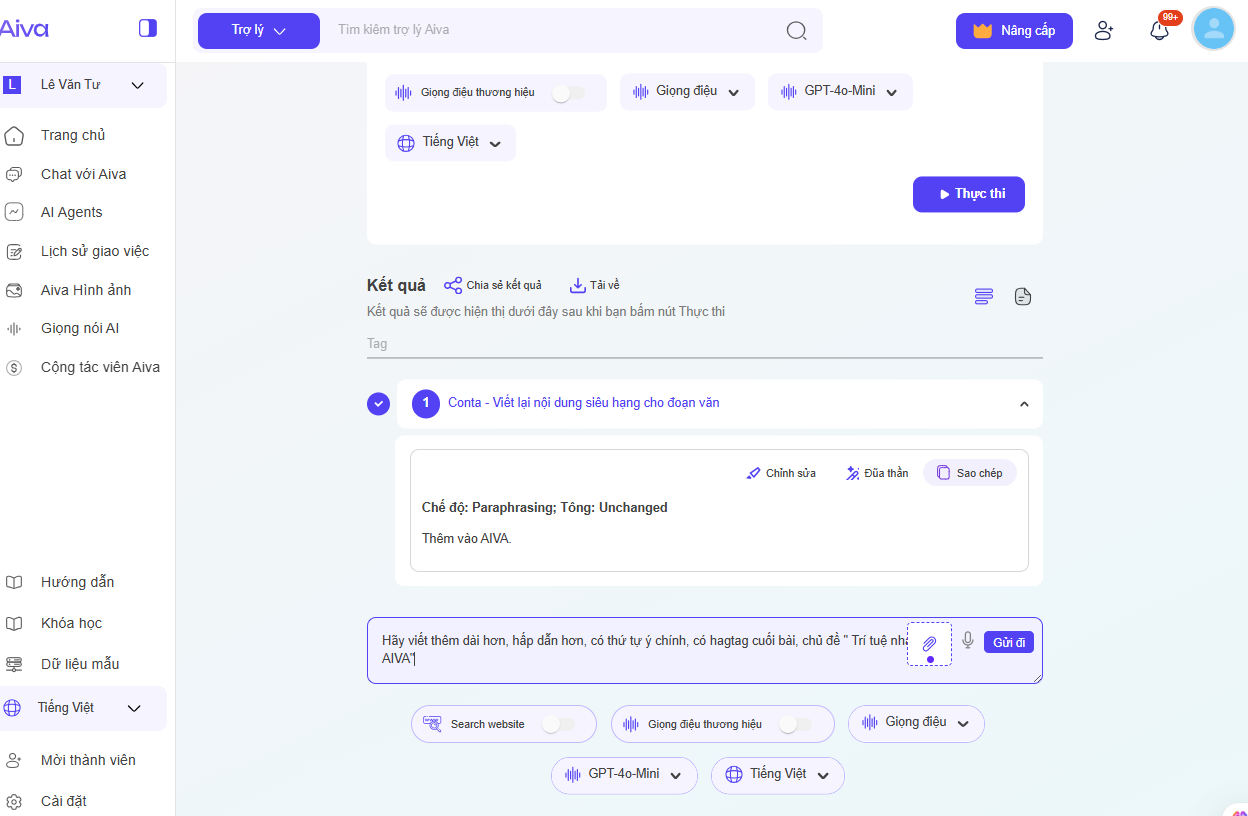The image size is (1248, 816).
Task: Enable top Giọng điệu thương hiệu switch
Action: [x=568, y=93]
